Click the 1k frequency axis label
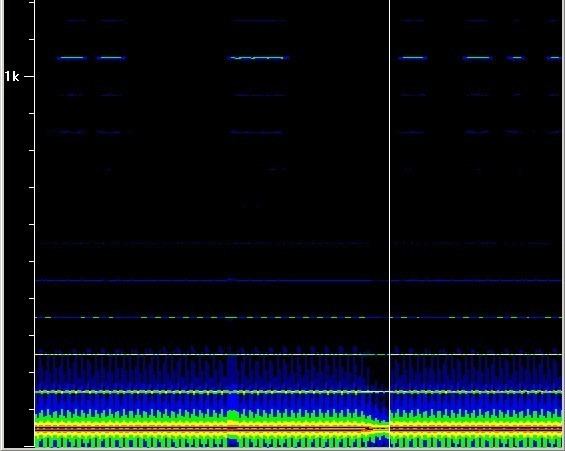 coord(12,76)
